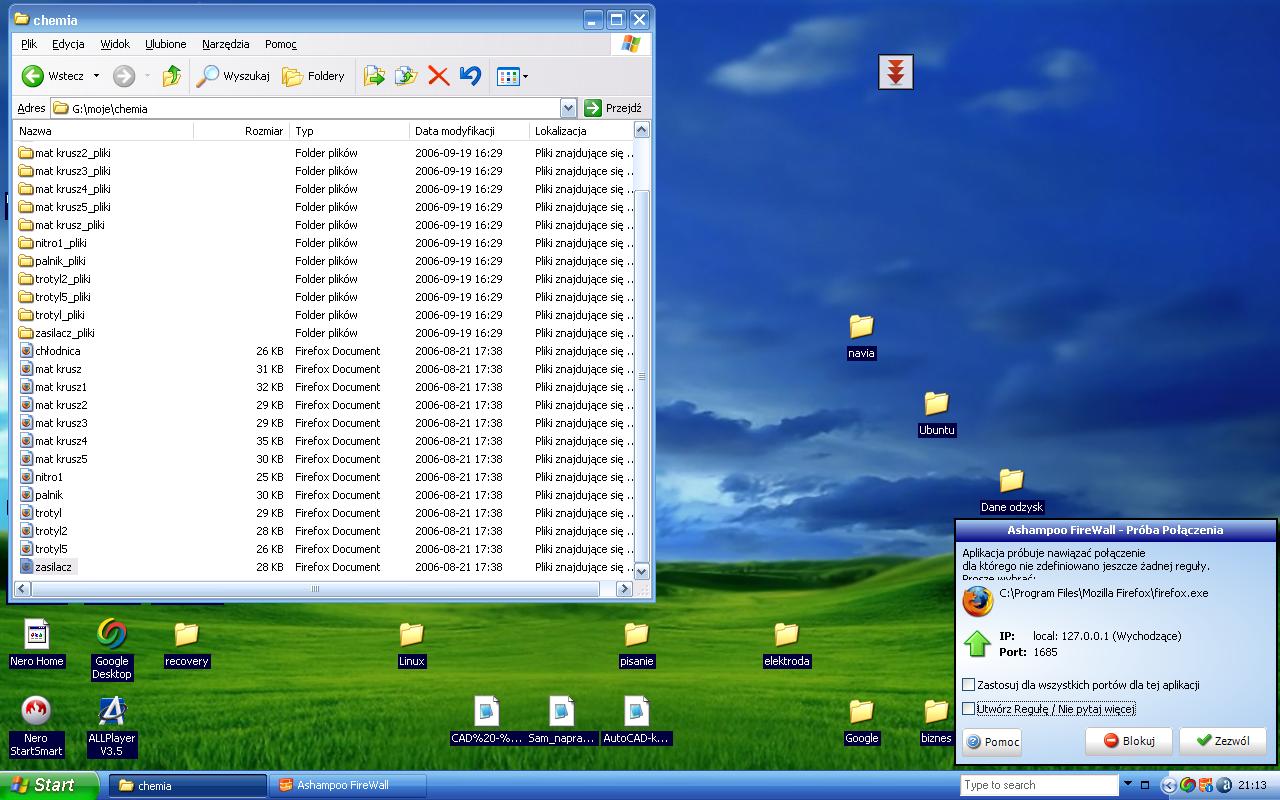Click the Forward navigation arrow icon
The height and width of the screenshot is (800, 1280).
coord(124,76)
